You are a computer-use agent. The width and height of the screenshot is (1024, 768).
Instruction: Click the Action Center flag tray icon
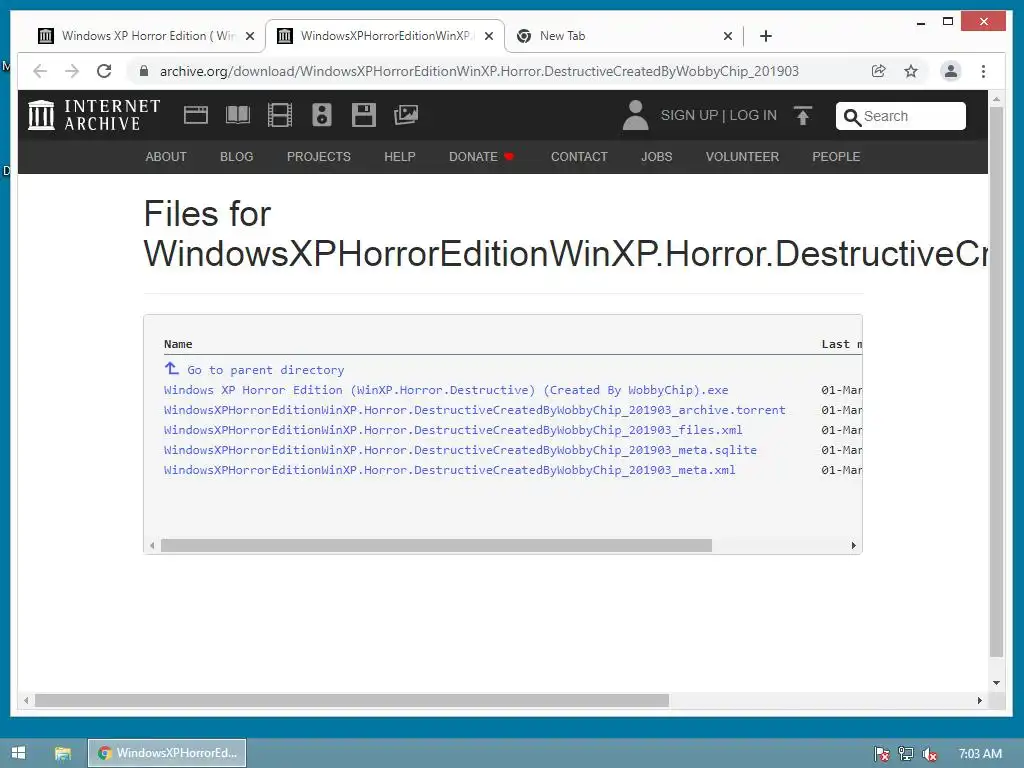(x=881, y=754)
